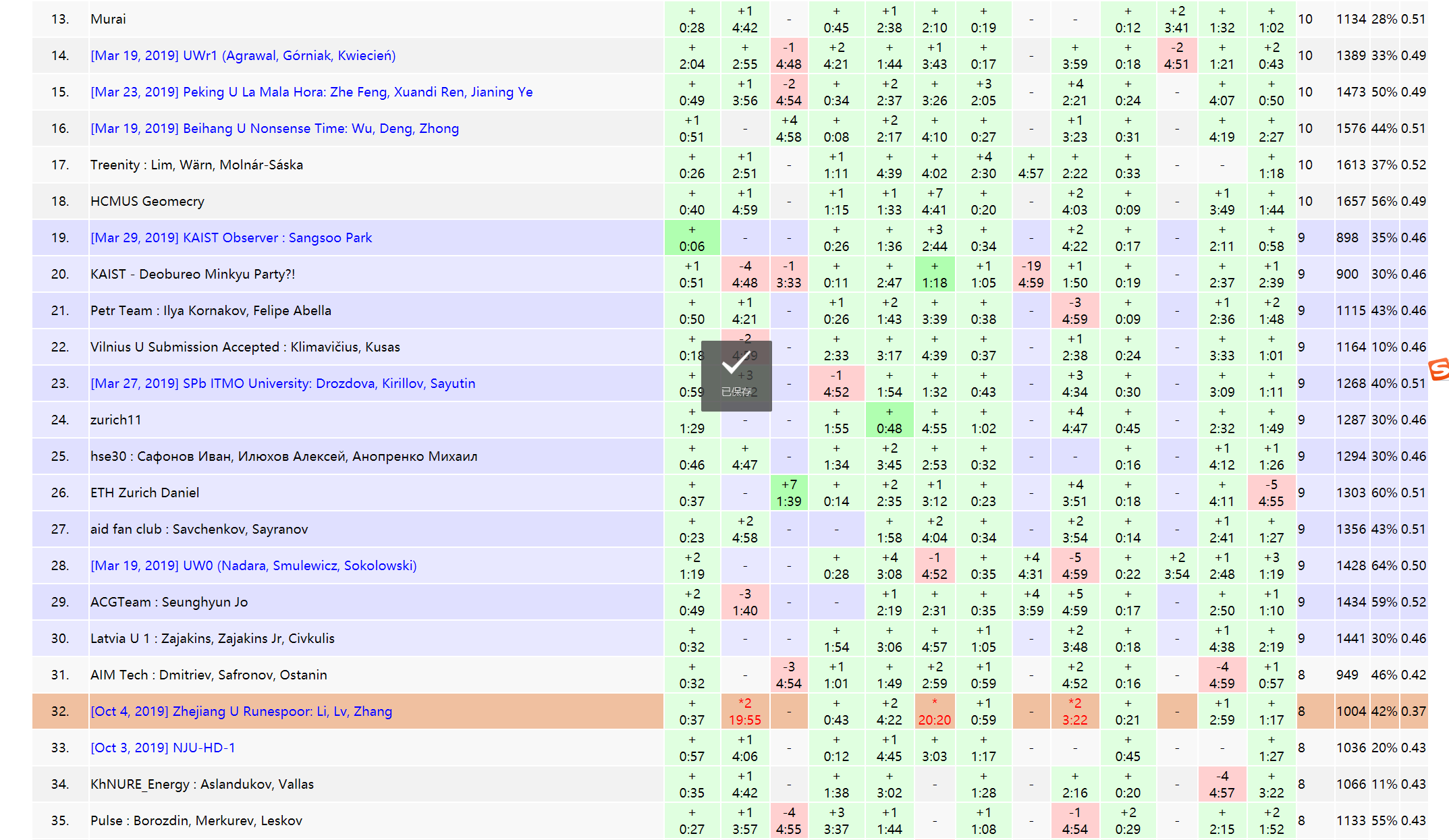Click the -19 4:59 cell for KAIST Deobureo
This screenshot has height=840, width=1449.
click(1031, 275)
